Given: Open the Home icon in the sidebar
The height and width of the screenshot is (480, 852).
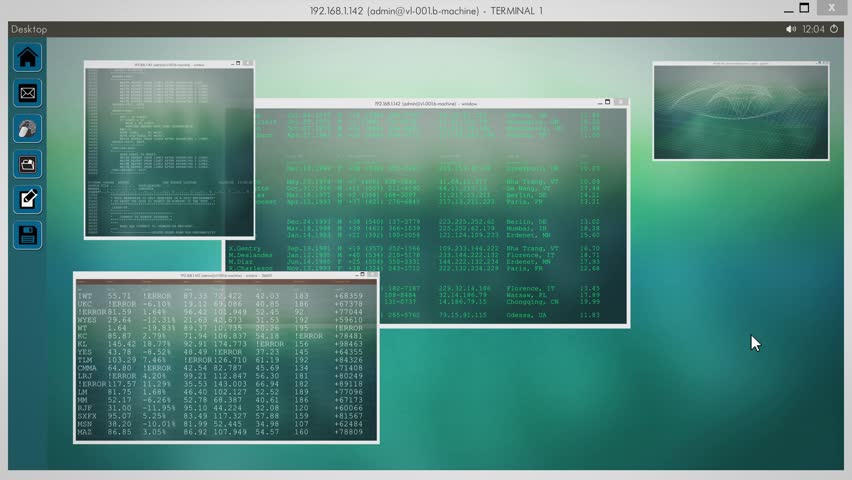Looking at the screenshot, I should [27, 58].
